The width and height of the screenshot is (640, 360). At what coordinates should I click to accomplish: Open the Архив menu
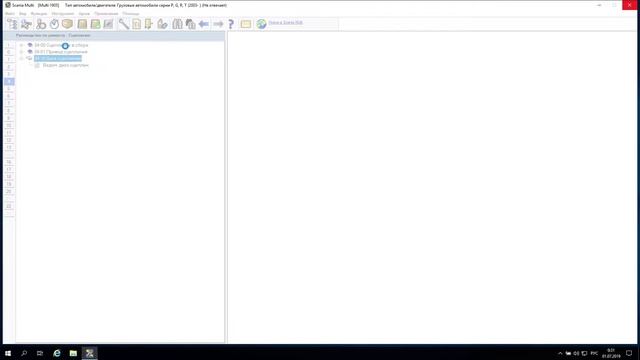pos(84,13)
